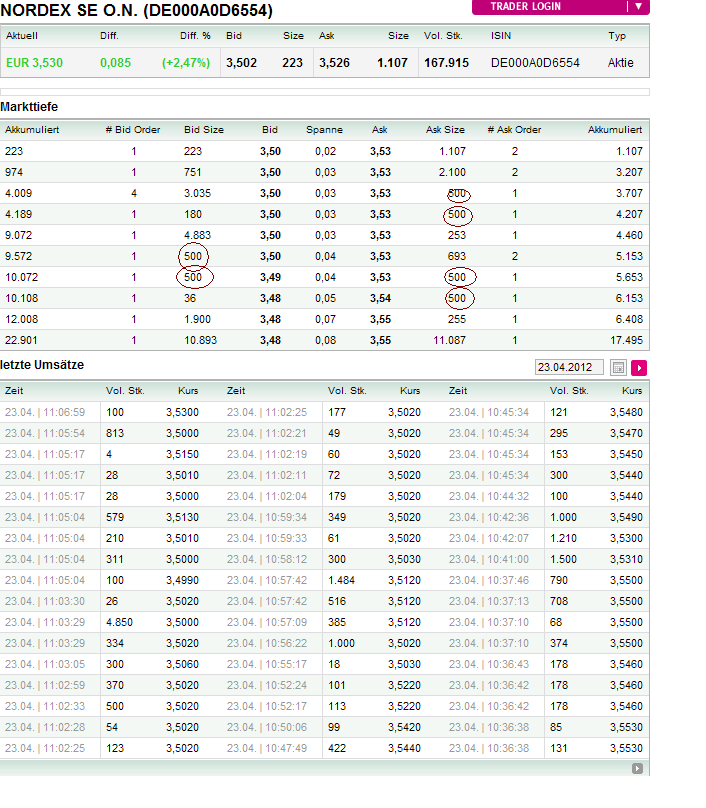
Task: Click the Markttiefe section heading
Action: pos(29,107)
